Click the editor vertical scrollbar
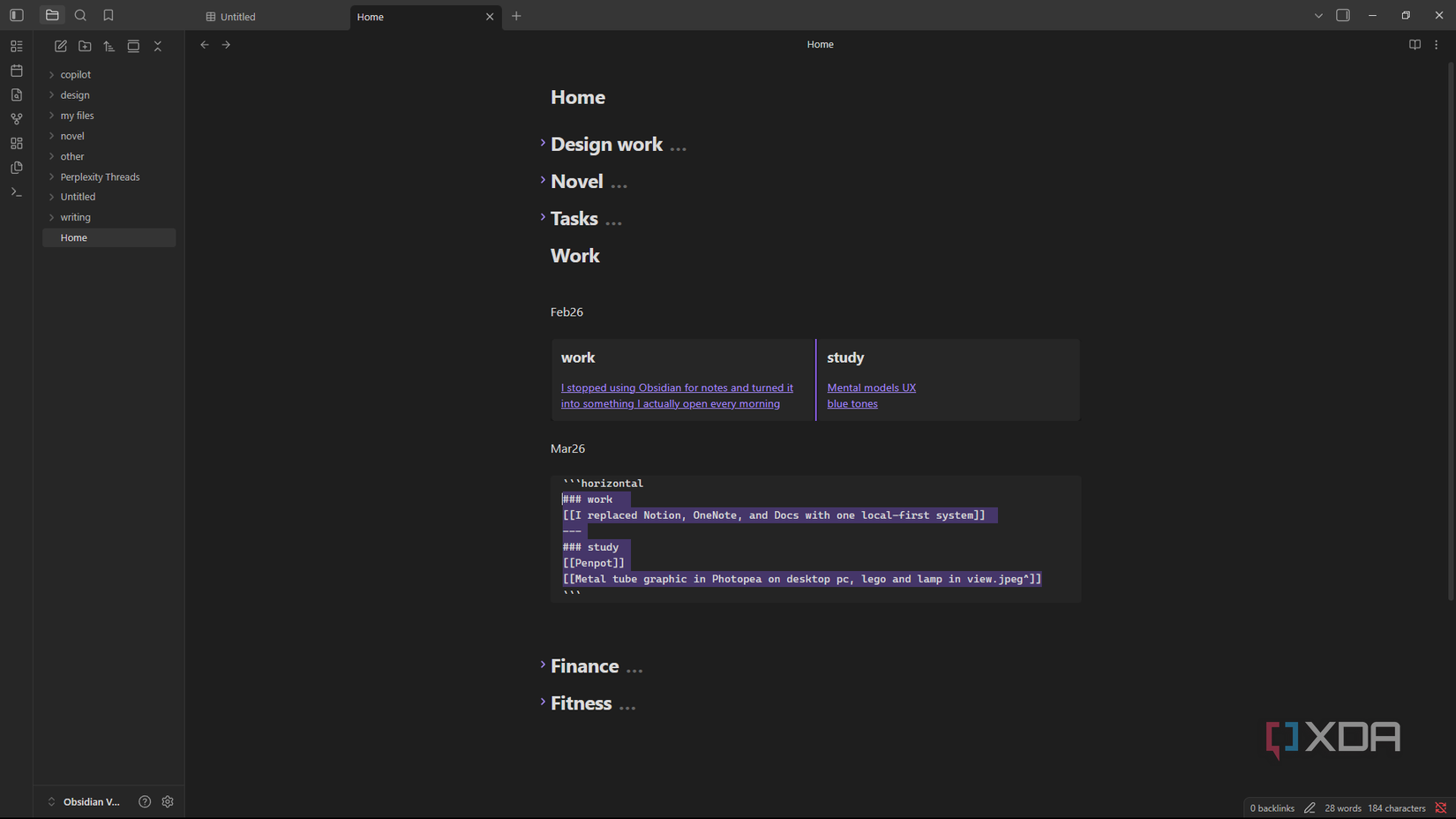 click(1450, 331)
